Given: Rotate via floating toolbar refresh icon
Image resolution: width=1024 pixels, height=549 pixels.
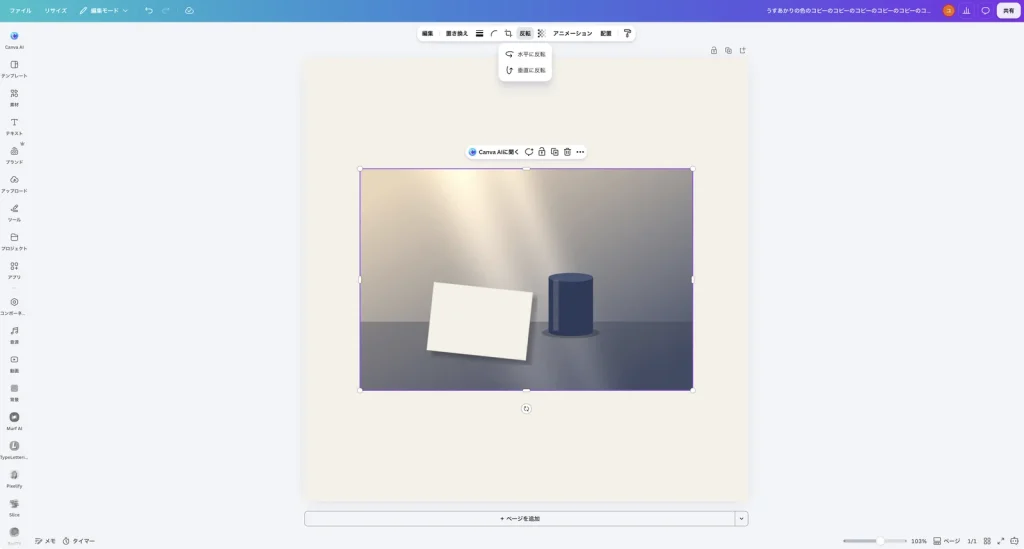Looking at the screenshot, I should [529, 152].
